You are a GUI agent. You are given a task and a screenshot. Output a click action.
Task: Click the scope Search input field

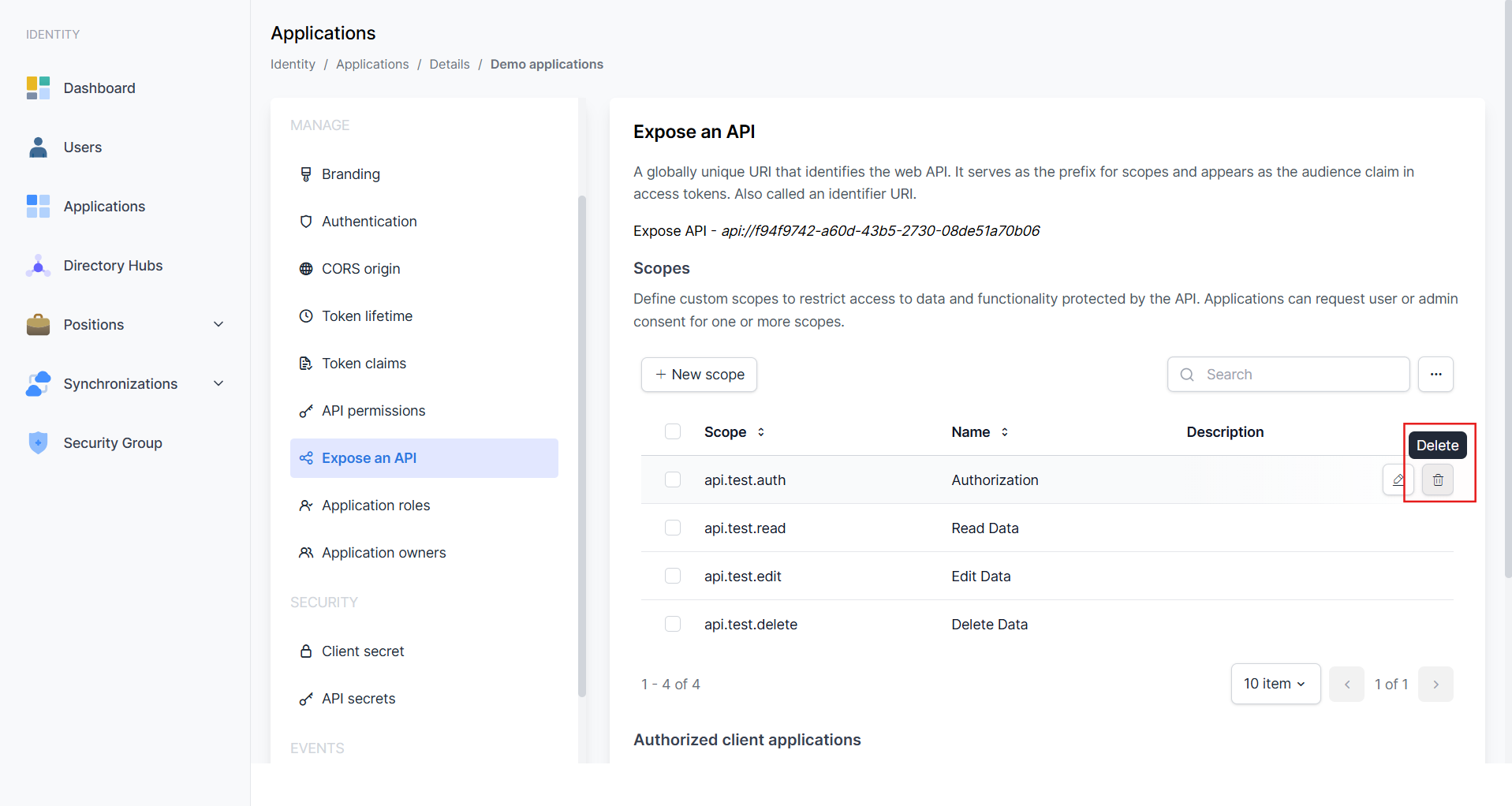point(1288,375)
